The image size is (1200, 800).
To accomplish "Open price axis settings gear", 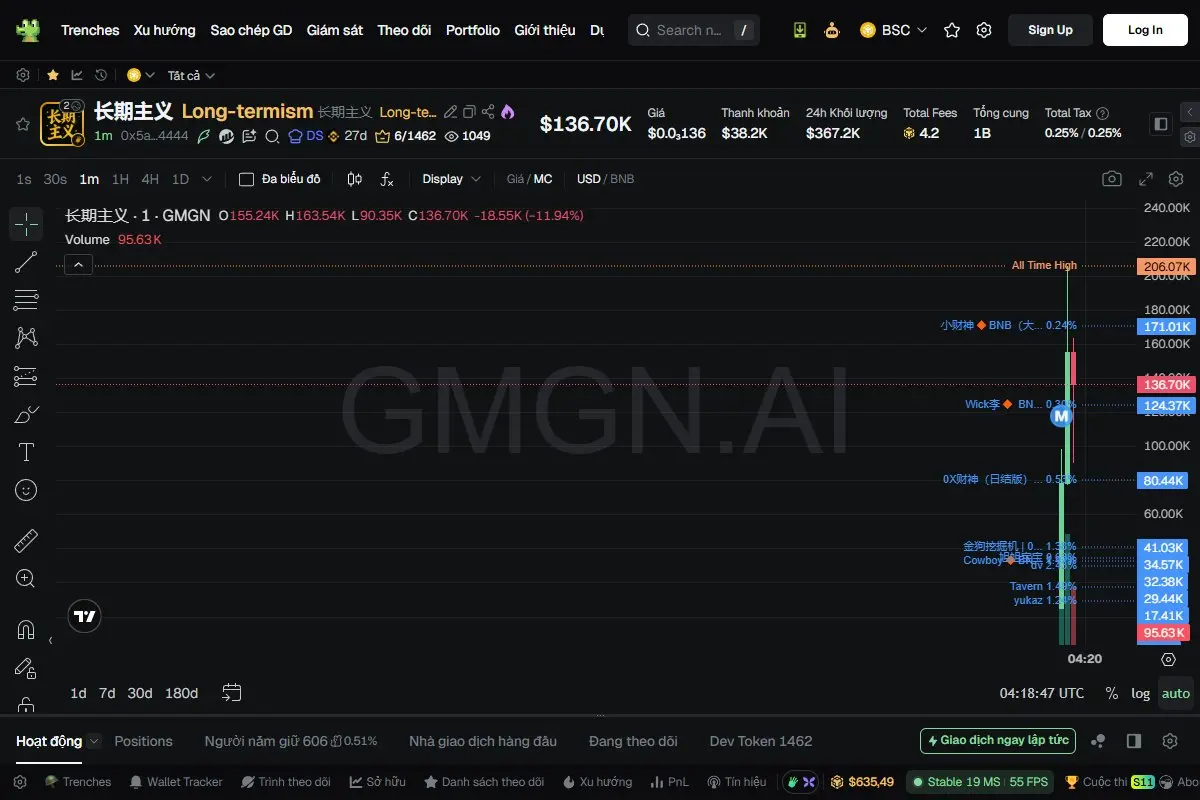I will (1168, 659).
